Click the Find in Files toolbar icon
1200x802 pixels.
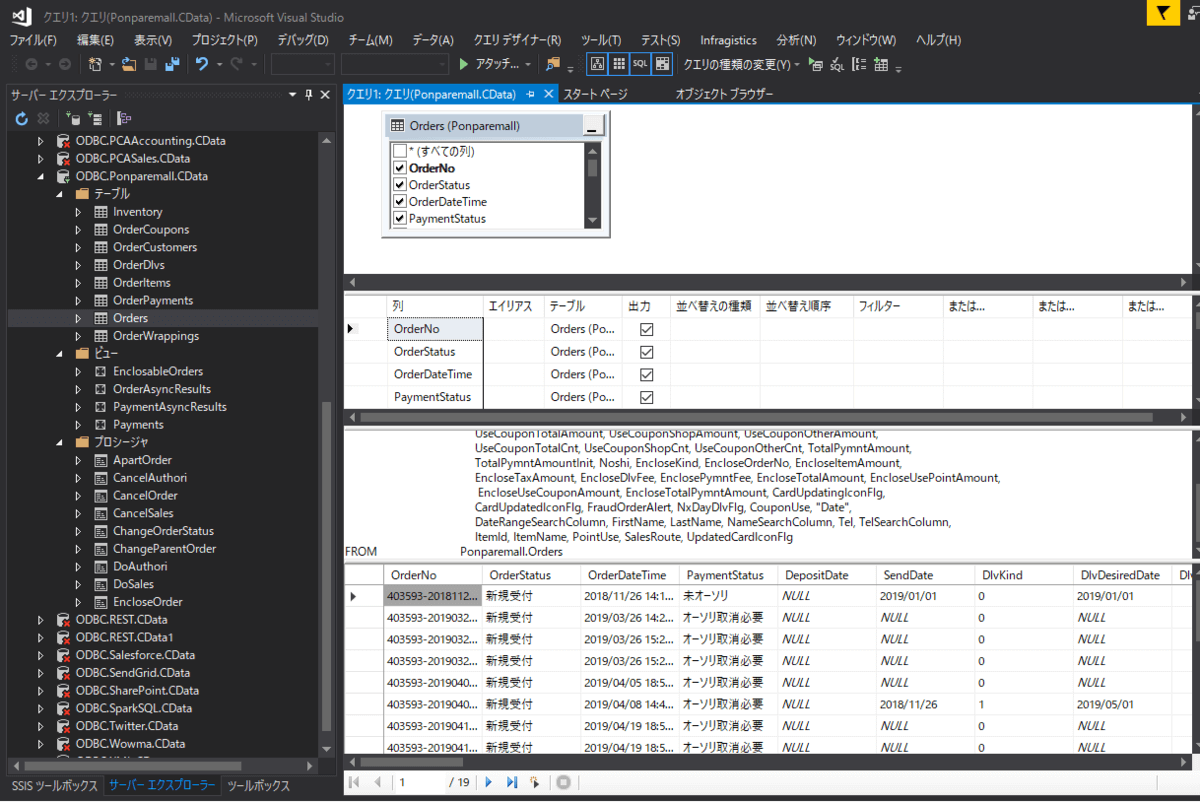point(553,65)
